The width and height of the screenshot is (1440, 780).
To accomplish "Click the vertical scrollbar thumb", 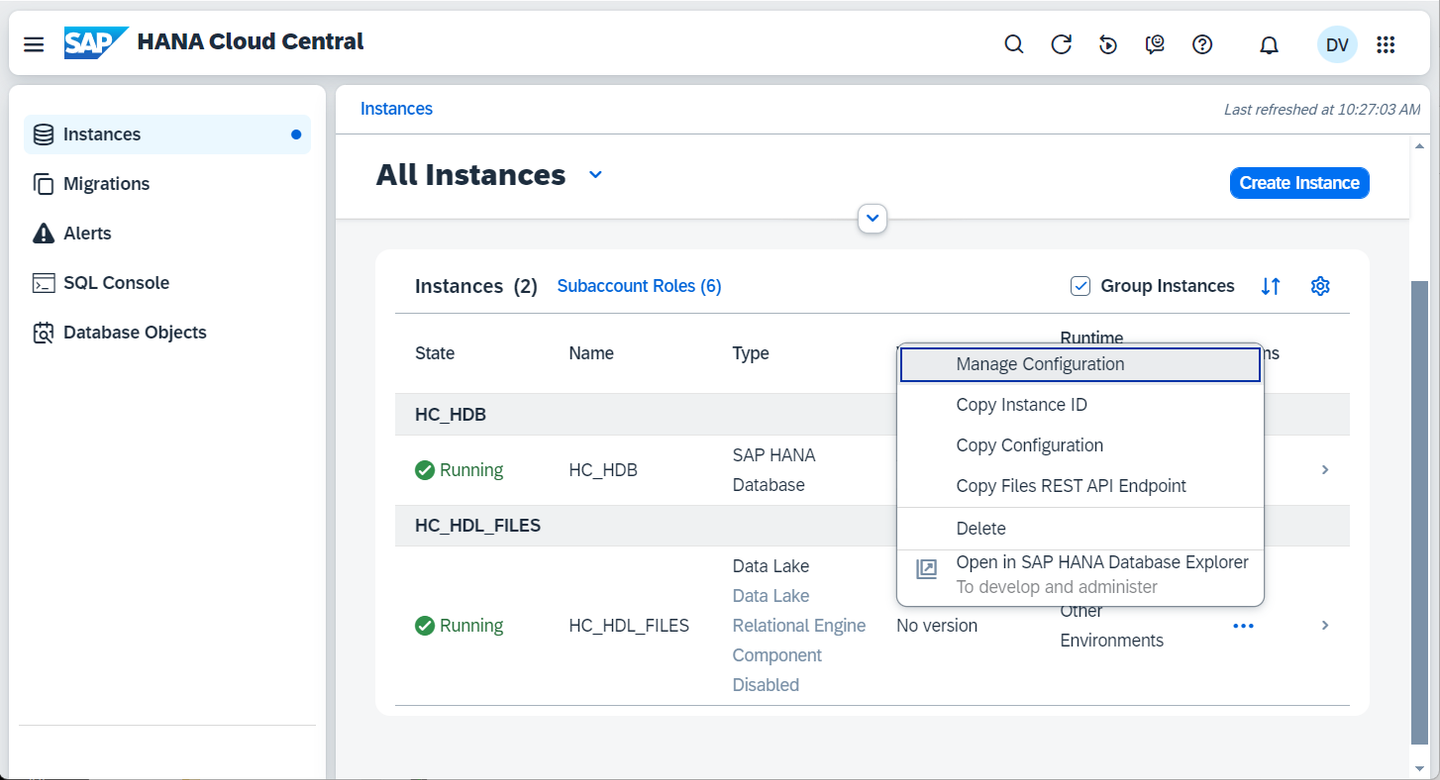I will click(x=1419, y=512).
